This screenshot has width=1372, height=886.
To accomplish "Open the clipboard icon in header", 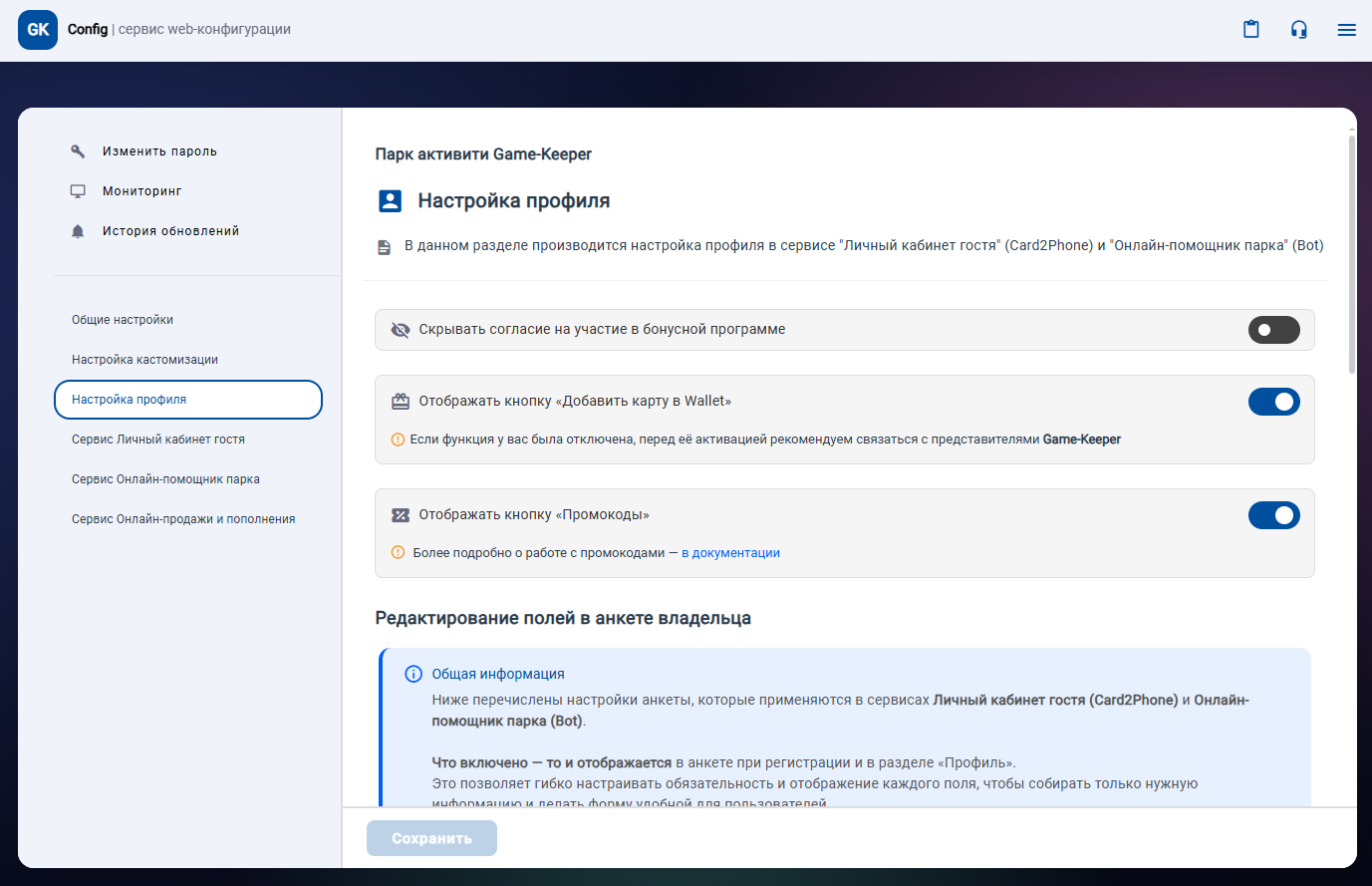I will pyautogui.click(x=1250, y=30).
